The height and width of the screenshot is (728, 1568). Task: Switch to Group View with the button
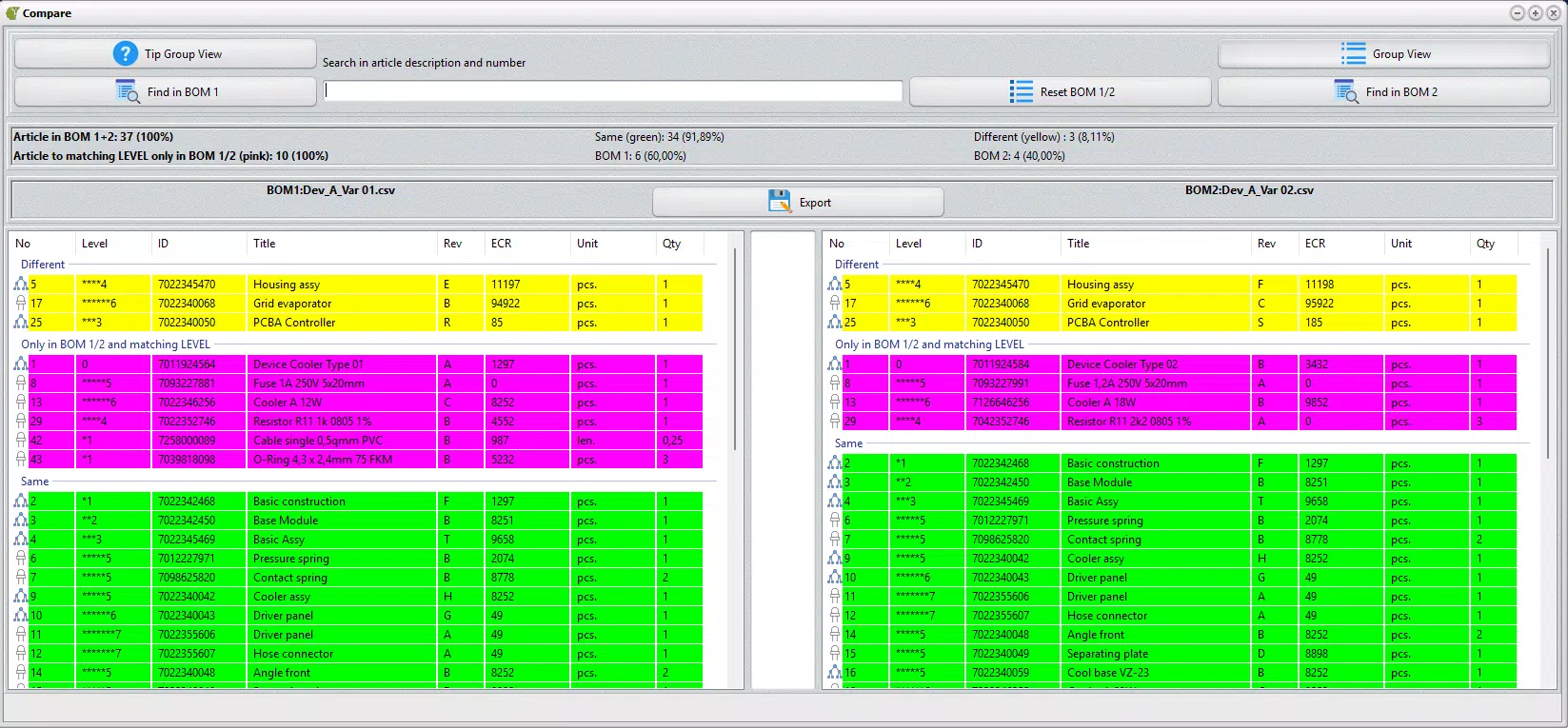[x=1384, y=53]
